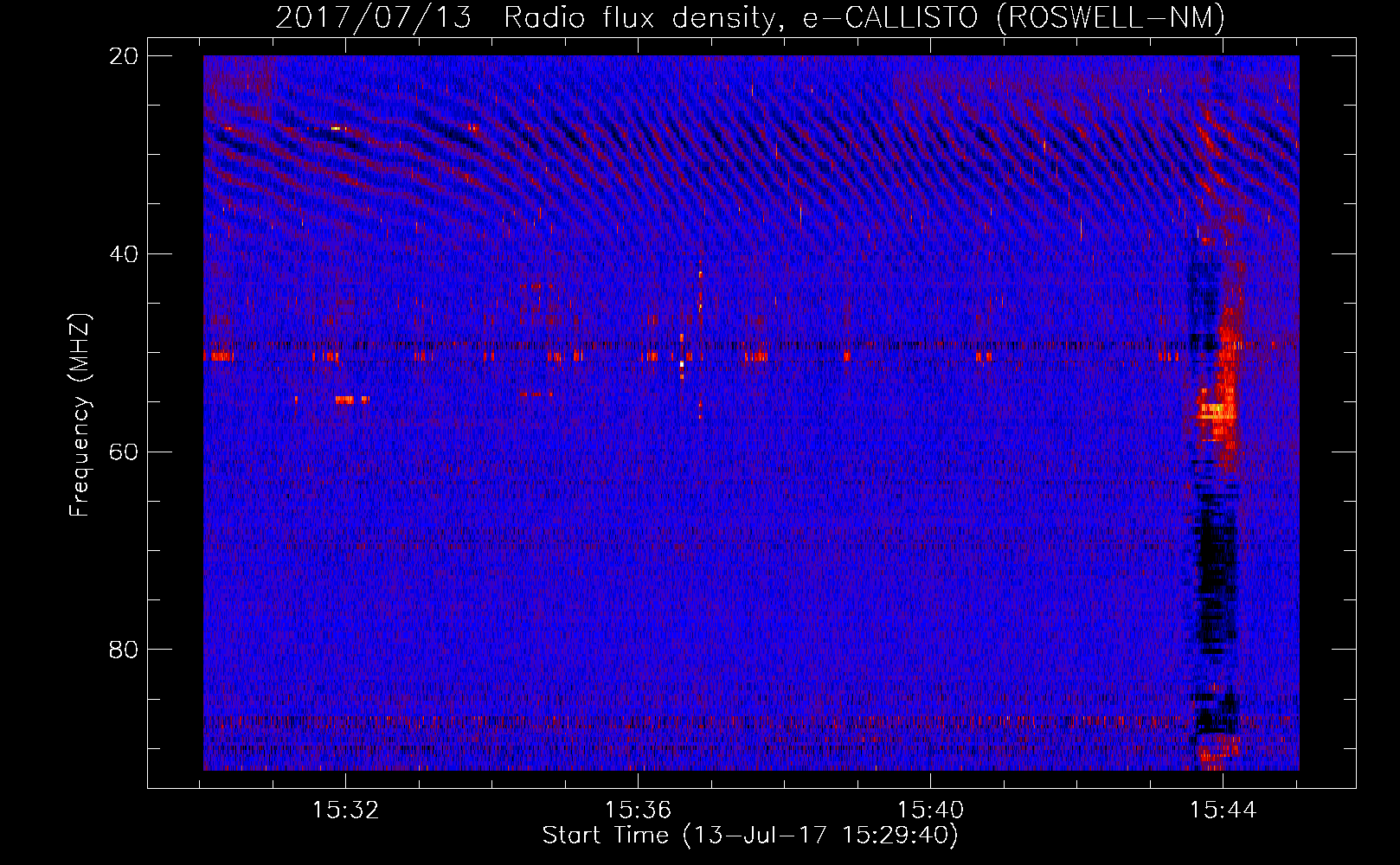Click the '60' frequency tick label
1400x865 pixels.
pyautogui.click(x=124, y=452)
